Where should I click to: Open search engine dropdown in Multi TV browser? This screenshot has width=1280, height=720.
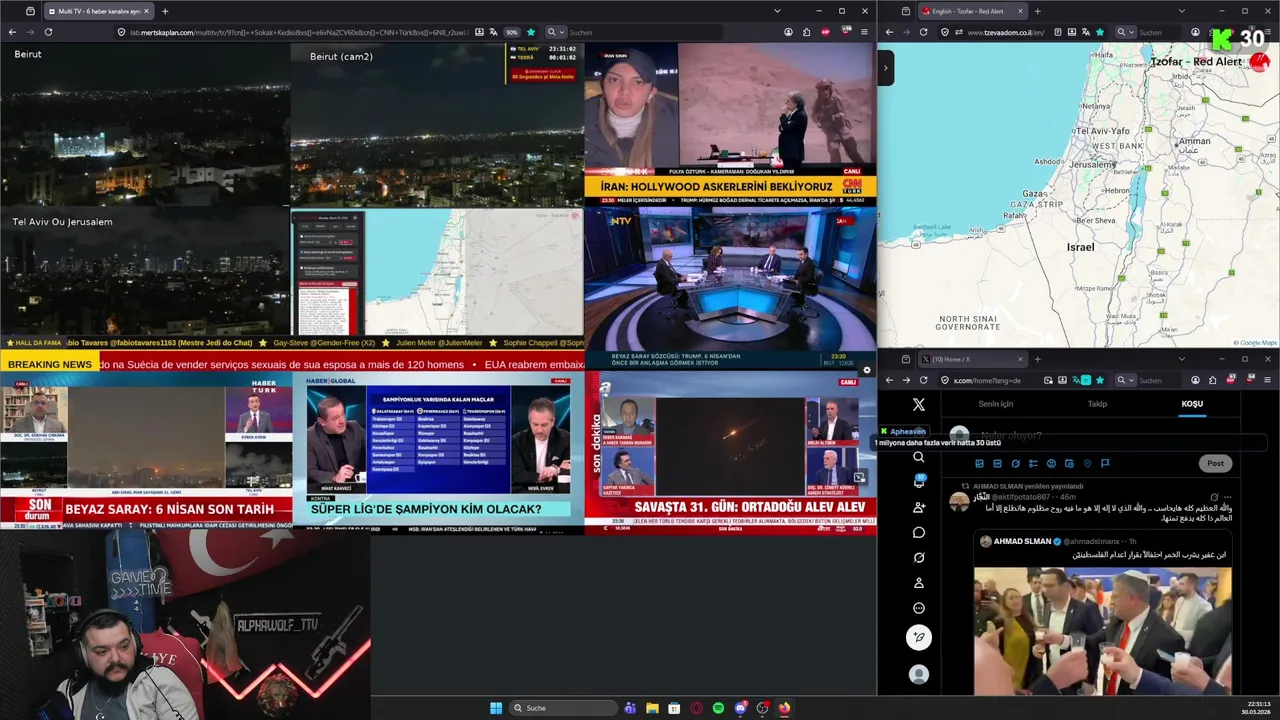(554, 32)
